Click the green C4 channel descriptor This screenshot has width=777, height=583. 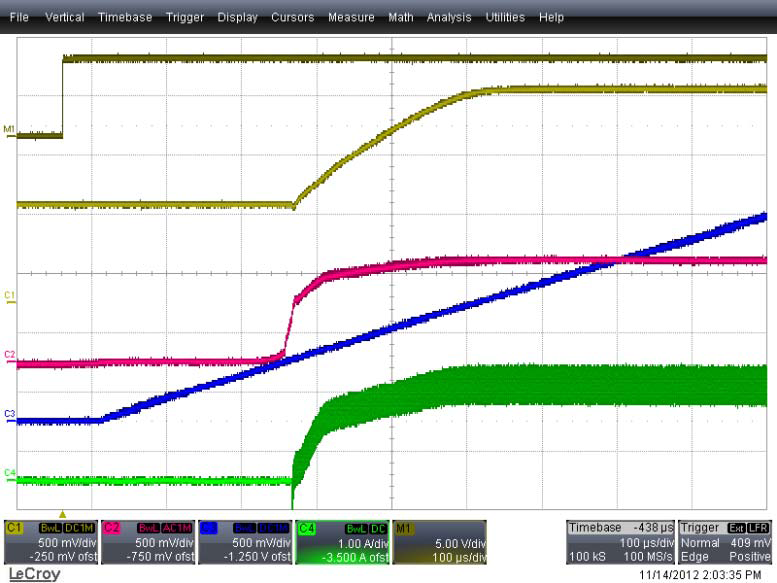[341, 542]
